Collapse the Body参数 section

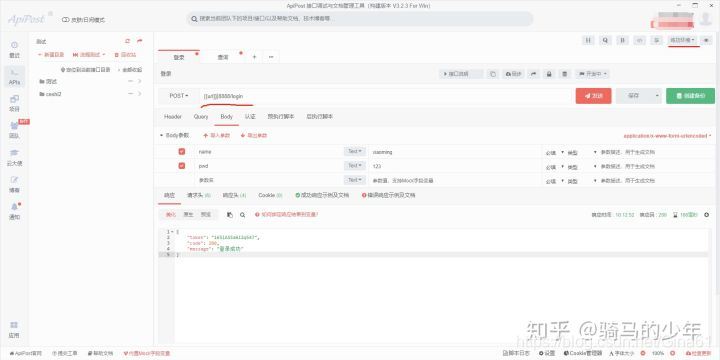[174, 135]
